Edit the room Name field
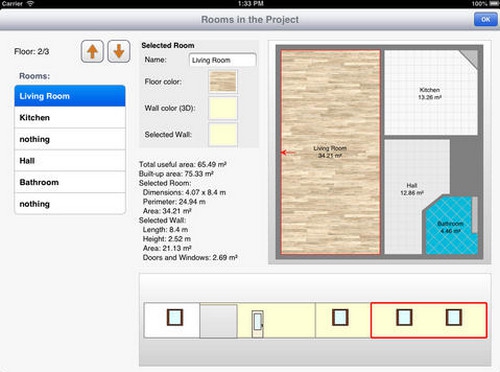The width and height of the screenshot is (500, 372). (x=223, y=60)
